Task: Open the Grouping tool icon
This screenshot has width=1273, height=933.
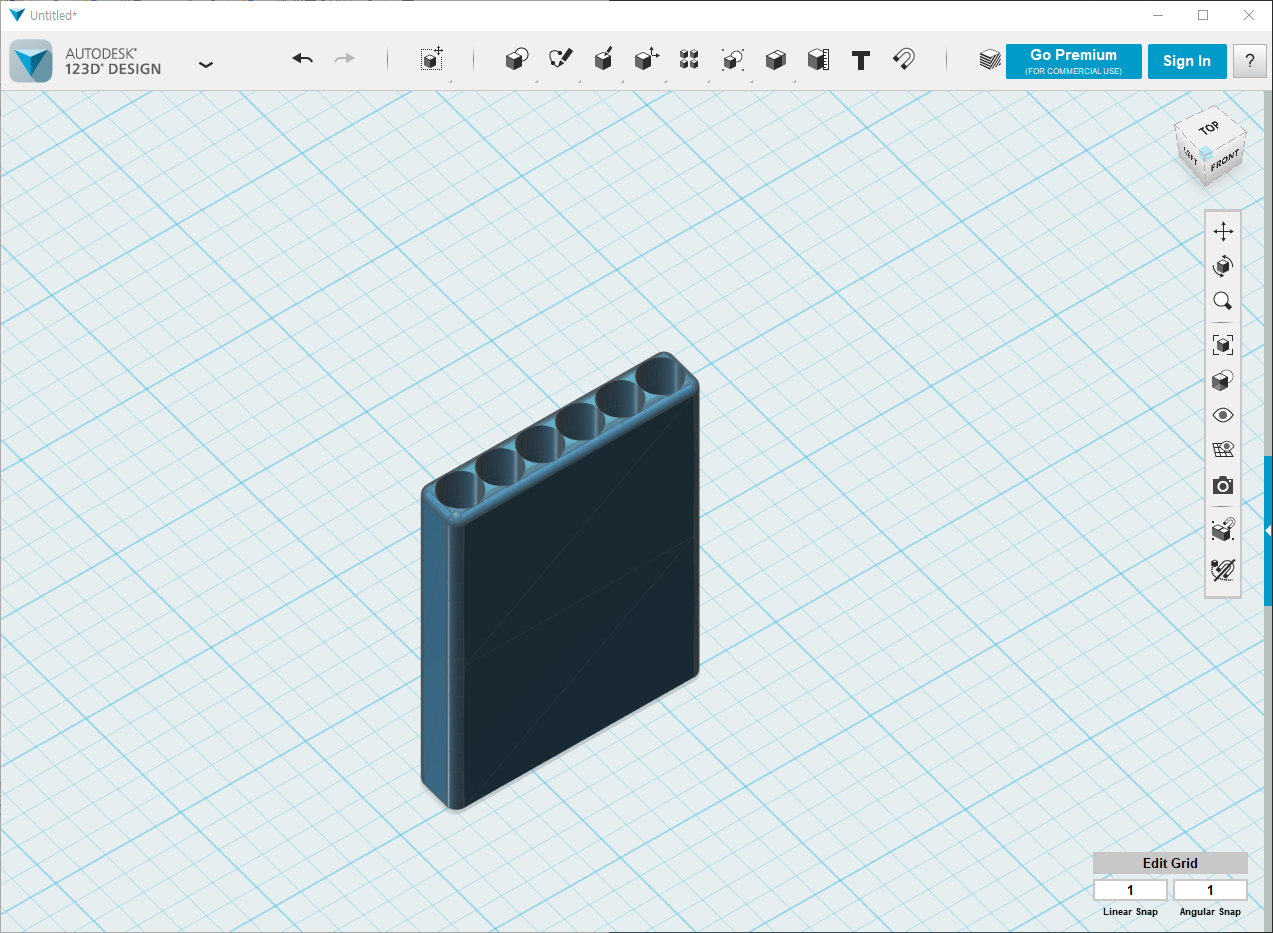Action: click(732, 60)
